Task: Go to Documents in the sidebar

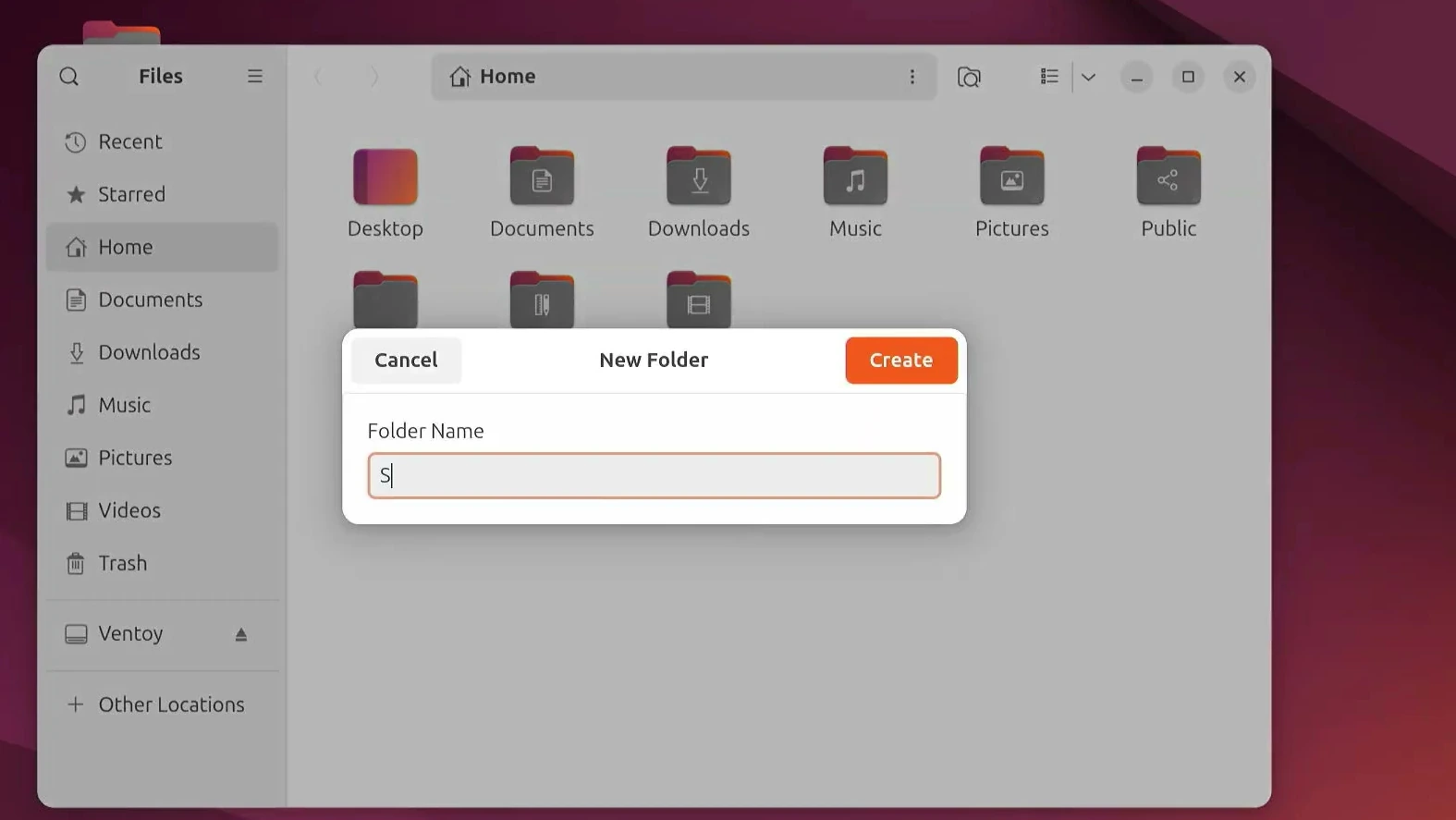Action: (x=162, y=300)
